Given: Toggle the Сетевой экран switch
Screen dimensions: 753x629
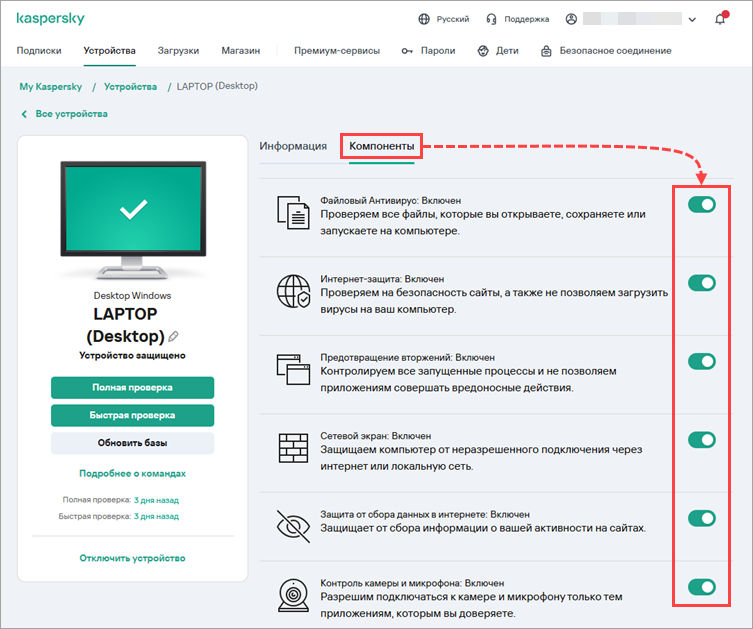Looking at the screenshot, I should coord(702,440).
